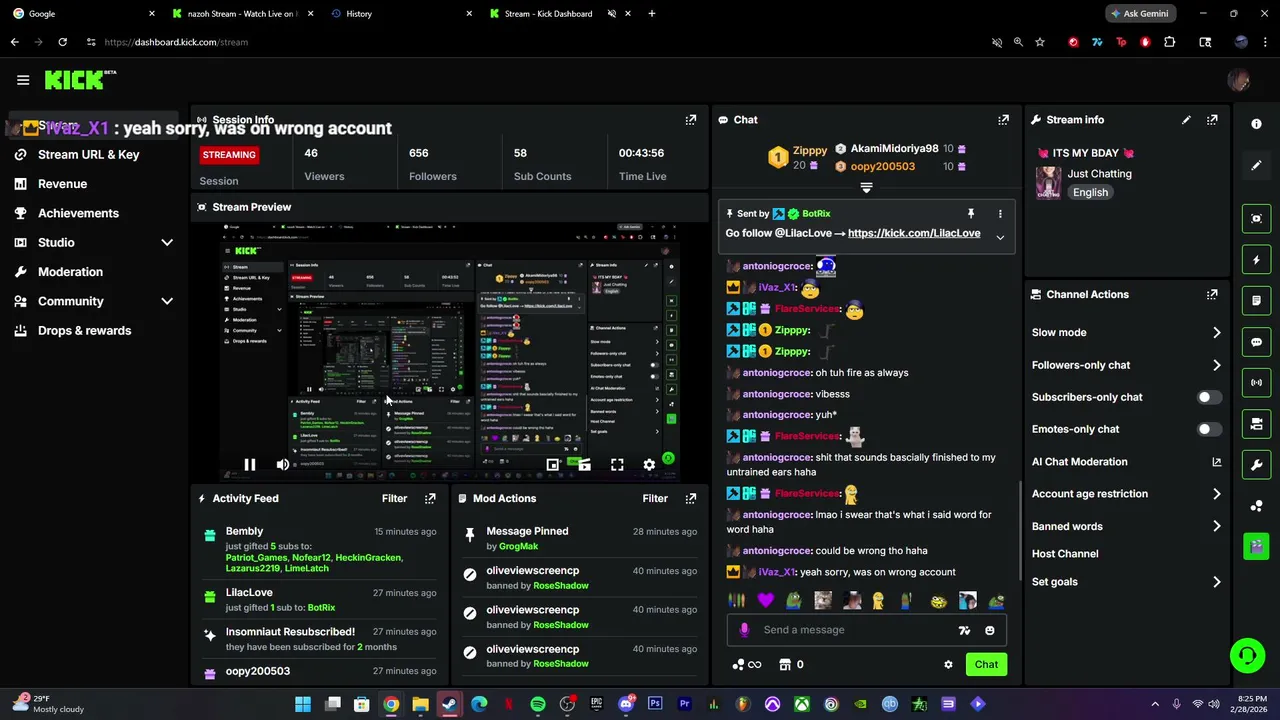Collapse the top gifters leaderboard in chat
Viewport: 1280px width, 720px height.
[x=866, y=188]
